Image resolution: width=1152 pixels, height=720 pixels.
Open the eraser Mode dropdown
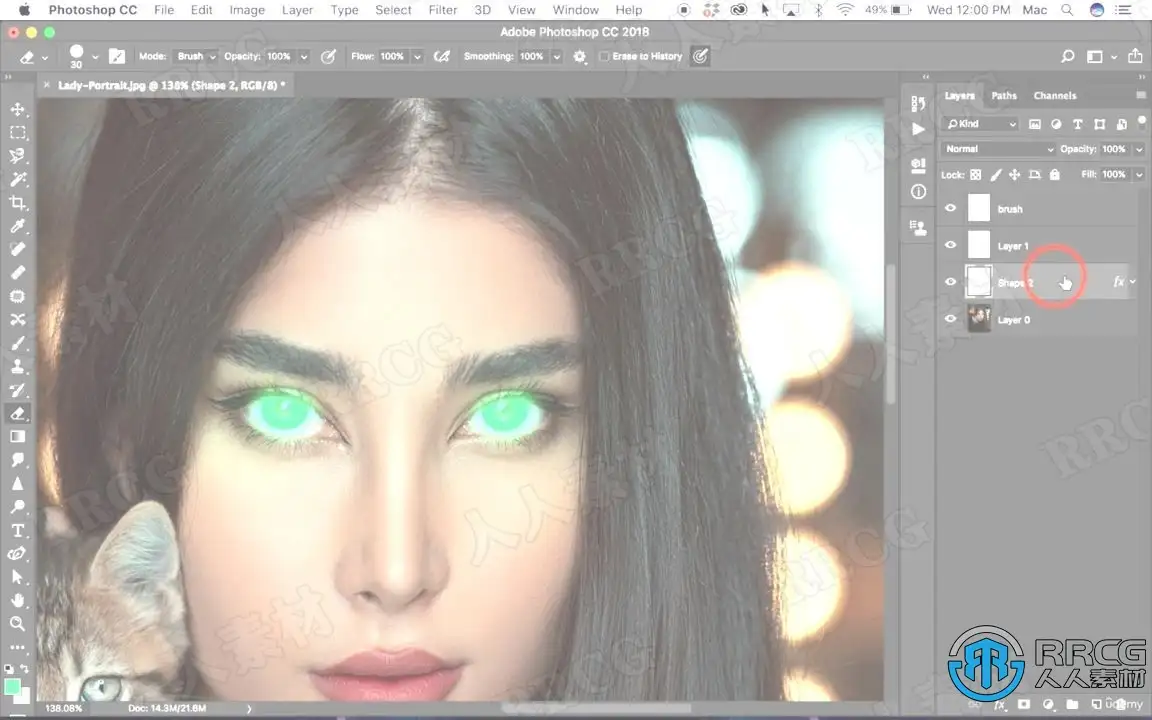pyautogui.click(x=195, y=57)
